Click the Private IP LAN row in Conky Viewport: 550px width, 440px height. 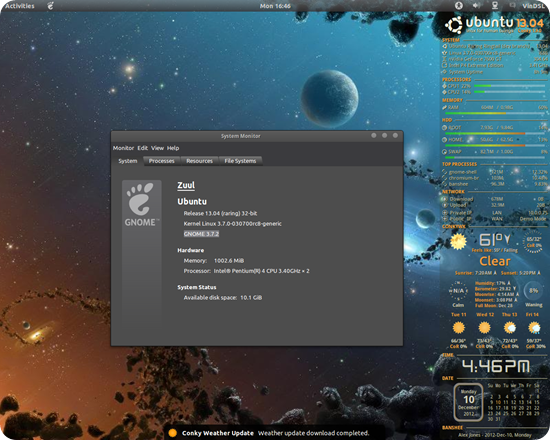(x=495, y=213)
